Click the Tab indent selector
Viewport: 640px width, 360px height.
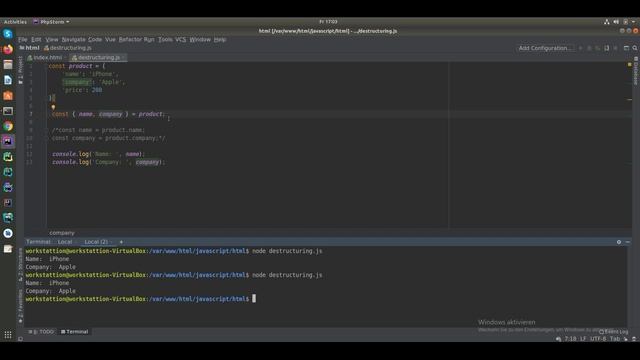615,339
